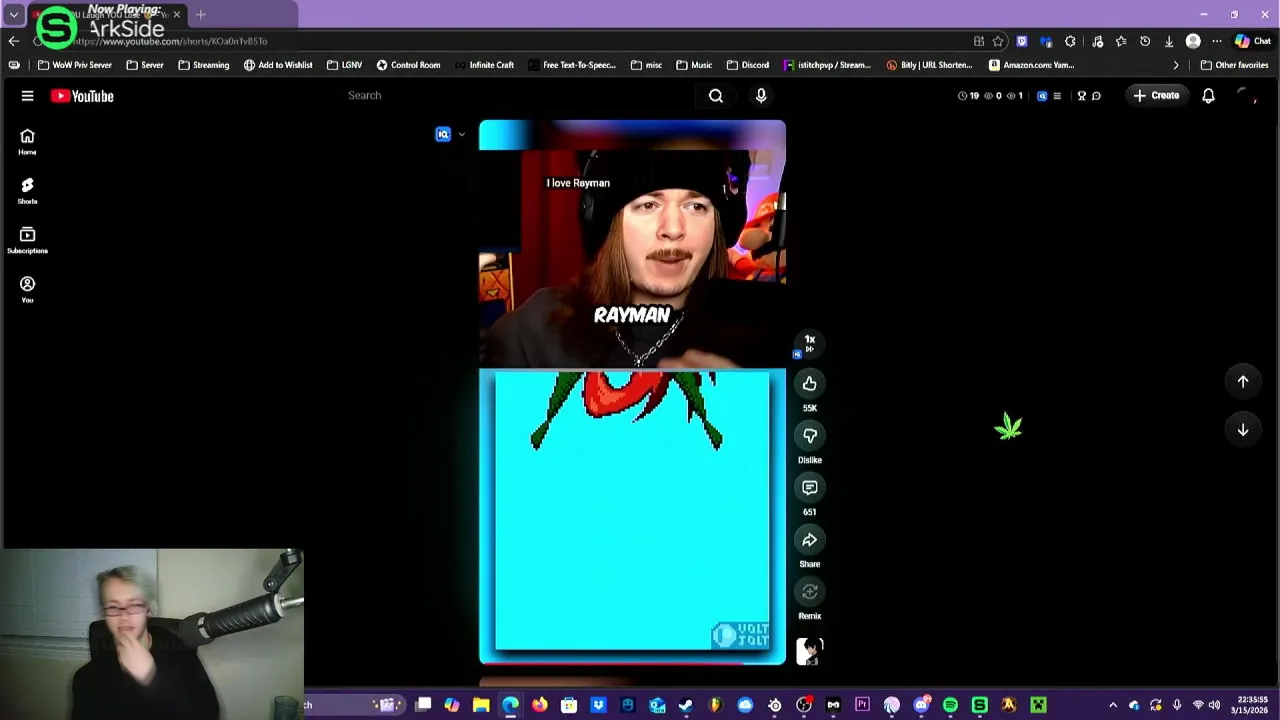The image size is (1280, 720).
Task: Open the YouTube guide hamburger menu
Action: [x=27, y=96]
